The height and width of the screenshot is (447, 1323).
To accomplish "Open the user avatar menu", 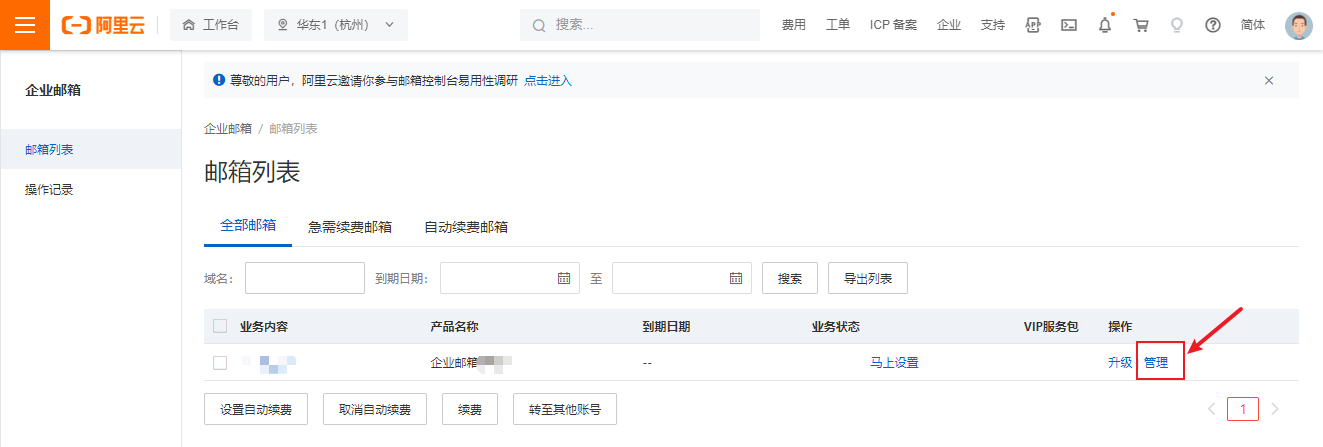I will tap(1298, 25).
